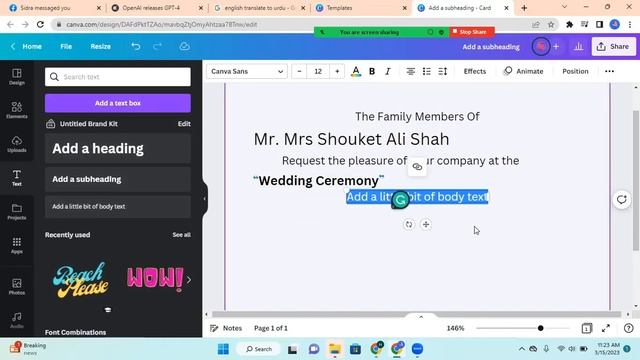Click the 146% zoom level

(455, 328)
